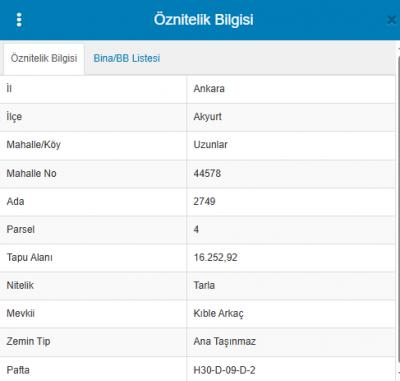The height and width of the screenshot is (381, 400).
Task: Select the district value Akyurt
Action: coord(207,117)
